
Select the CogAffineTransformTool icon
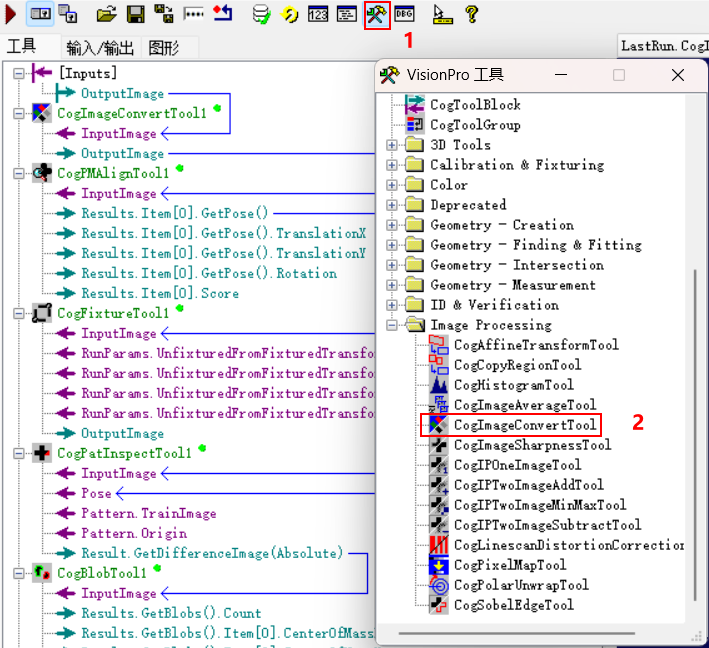pyautogui.click(x=439, y=345)
